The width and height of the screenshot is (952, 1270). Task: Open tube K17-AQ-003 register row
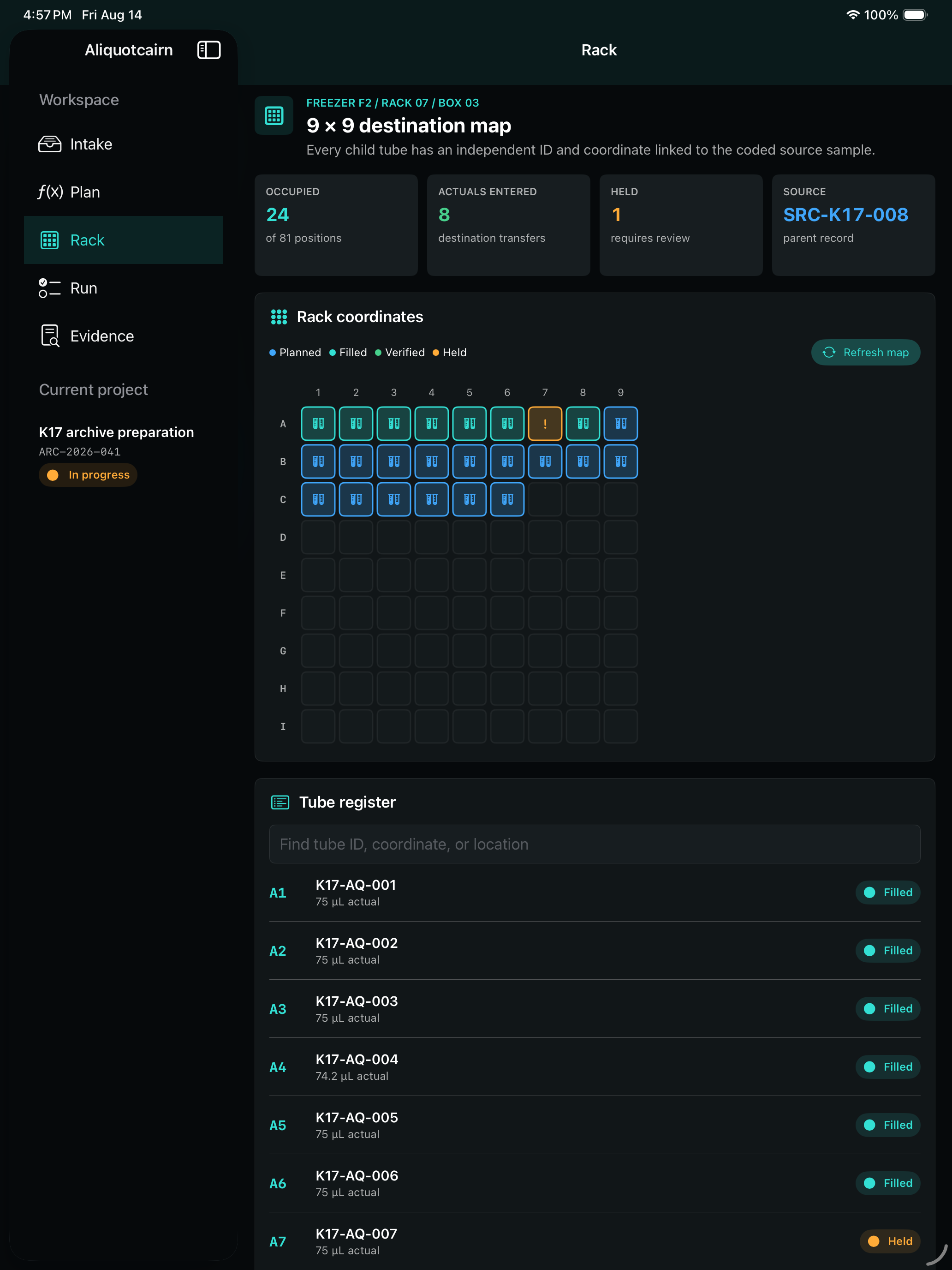click(595, 1009)
